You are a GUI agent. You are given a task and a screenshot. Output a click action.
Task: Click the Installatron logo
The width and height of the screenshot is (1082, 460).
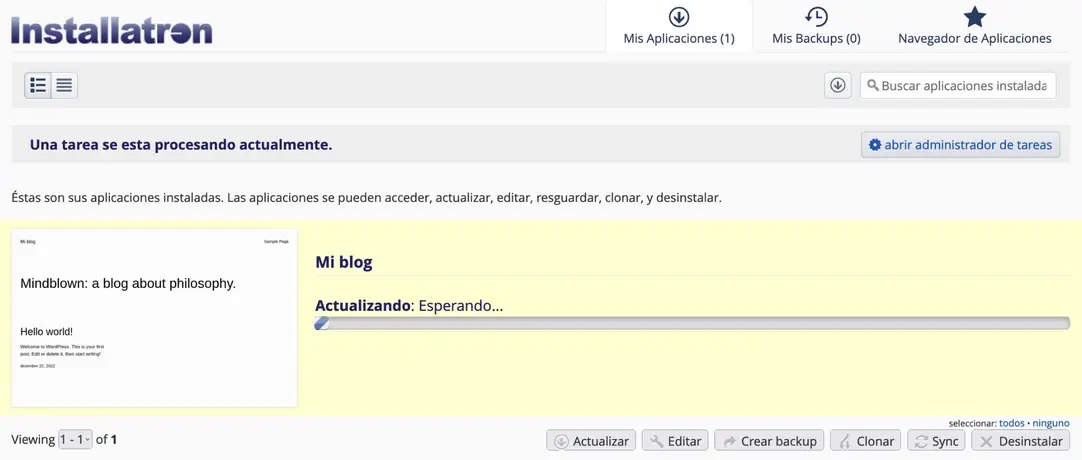pos(112,31)
